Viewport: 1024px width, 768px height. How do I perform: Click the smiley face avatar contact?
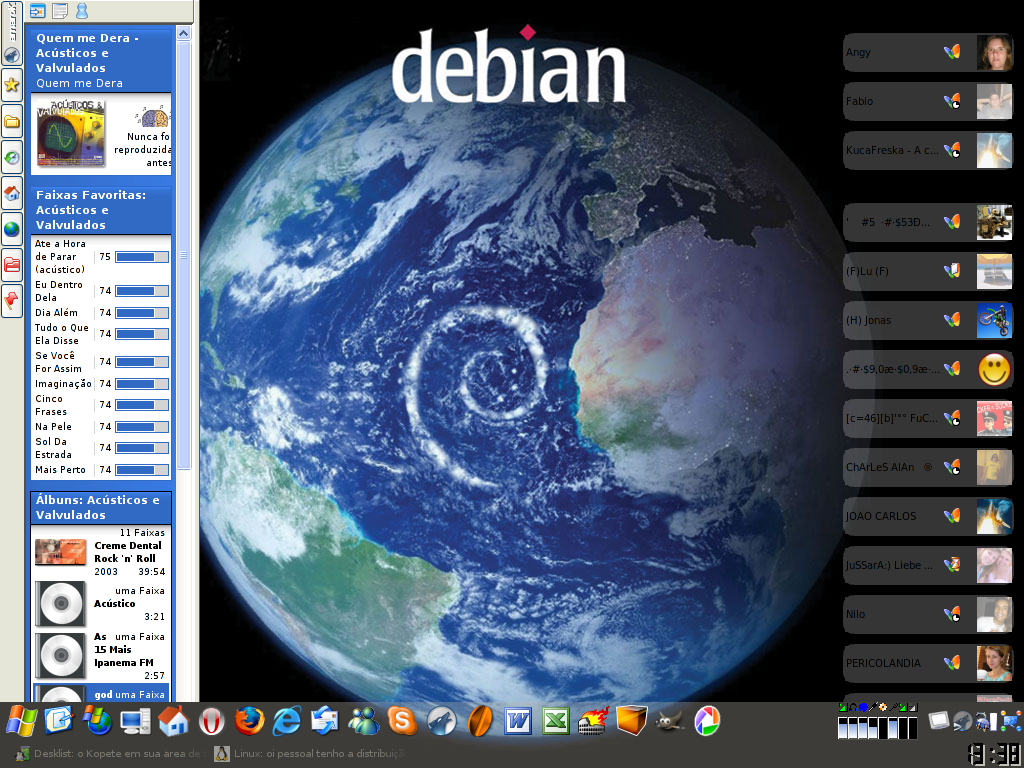point(994,369)
